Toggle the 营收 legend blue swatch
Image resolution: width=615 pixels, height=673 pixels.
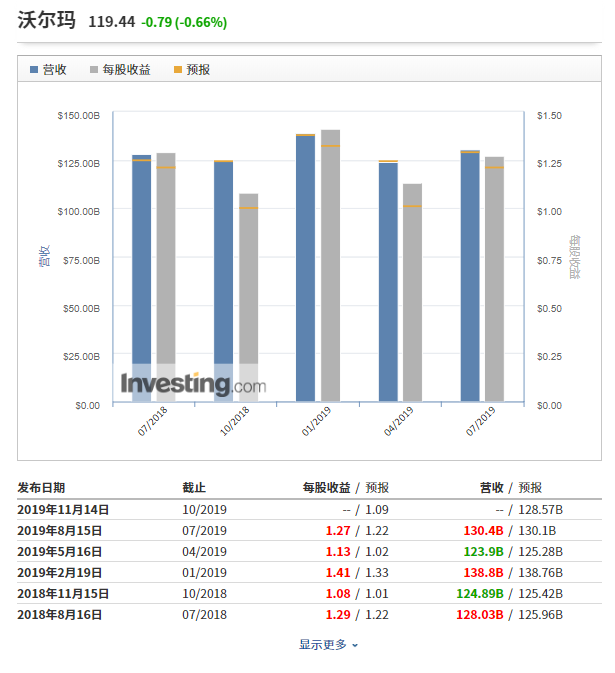pyautogui.click(x=34, y=70)
